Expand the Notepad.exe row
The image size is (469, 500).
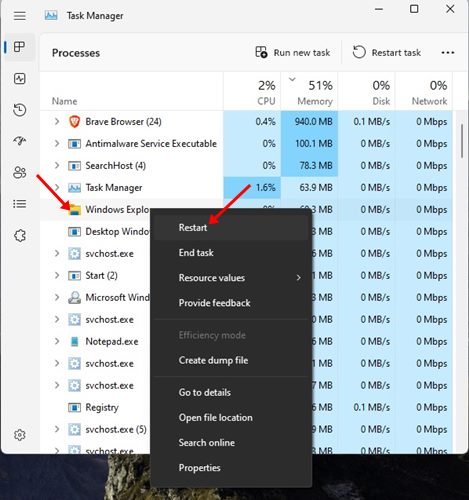pyautogui.click(x=57, y=341)
